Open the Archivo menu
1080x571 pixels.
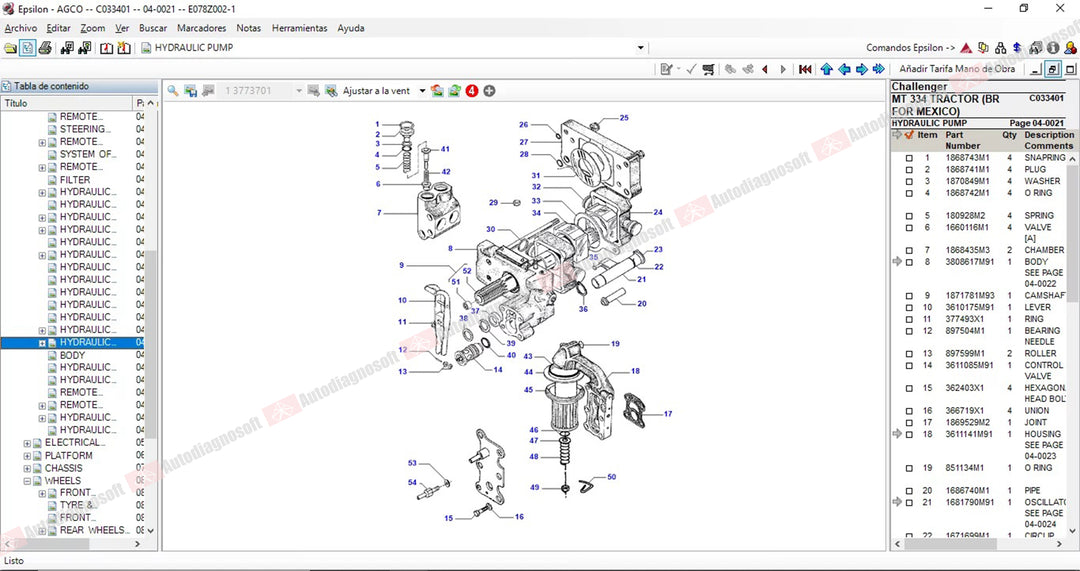click(21, 28)
